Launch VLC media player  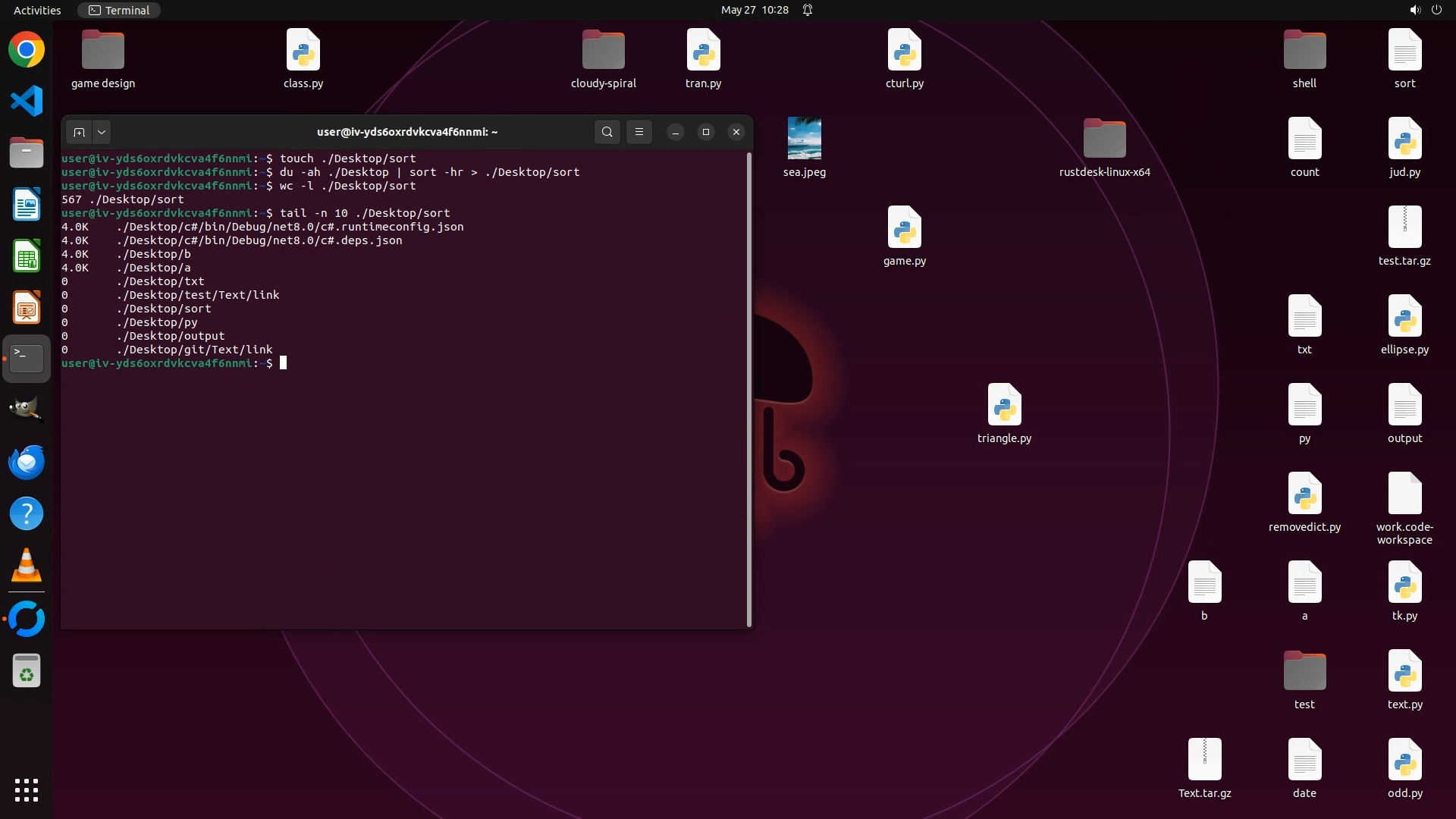tap(27, 566)
